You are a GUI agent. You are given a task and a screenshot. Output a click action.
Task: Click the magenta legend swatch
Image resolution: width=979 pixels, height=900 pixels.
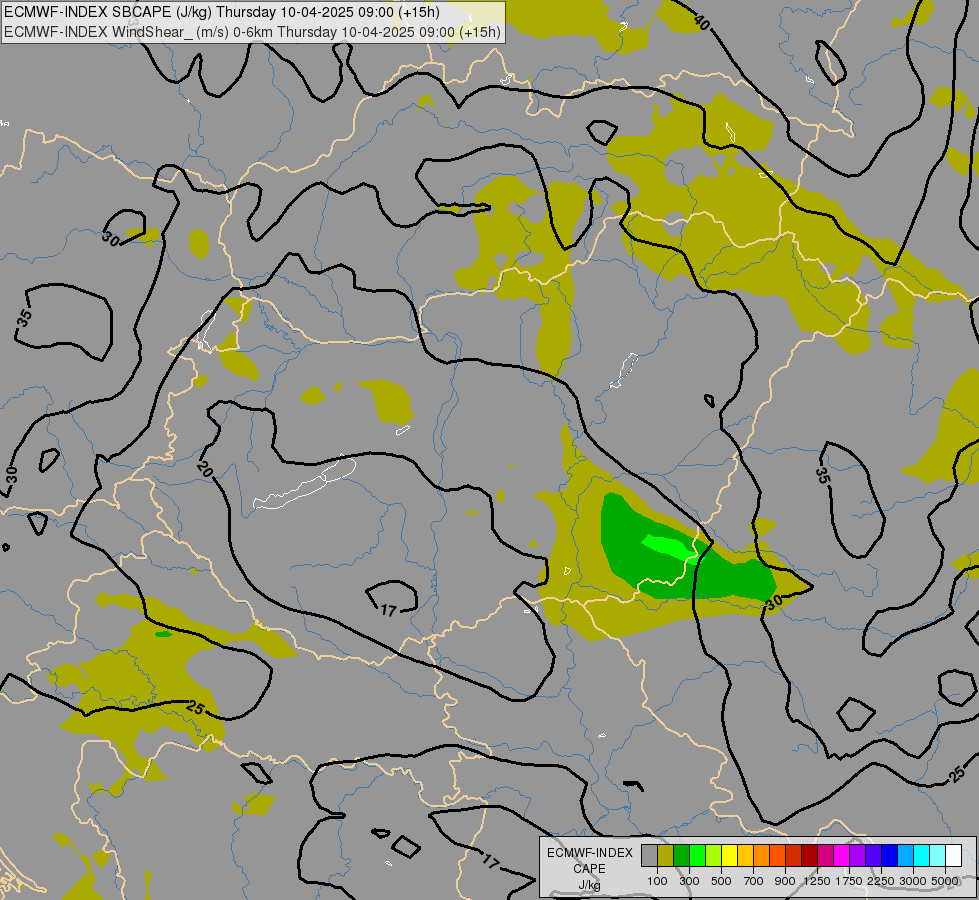click(842, 855)
